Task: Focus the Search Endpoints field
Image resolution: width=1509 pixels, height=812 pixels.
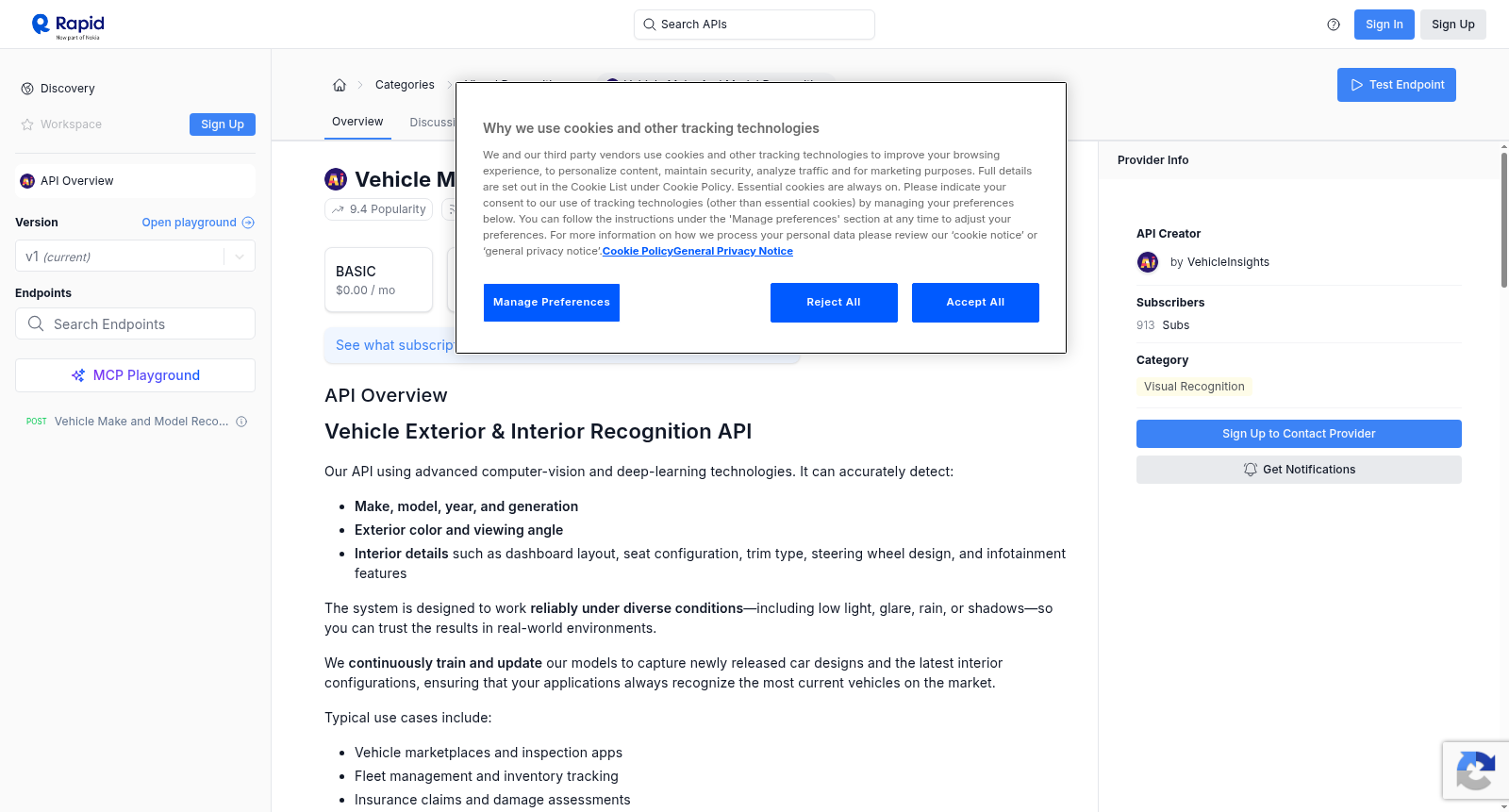Action: [x=136, y=323]
